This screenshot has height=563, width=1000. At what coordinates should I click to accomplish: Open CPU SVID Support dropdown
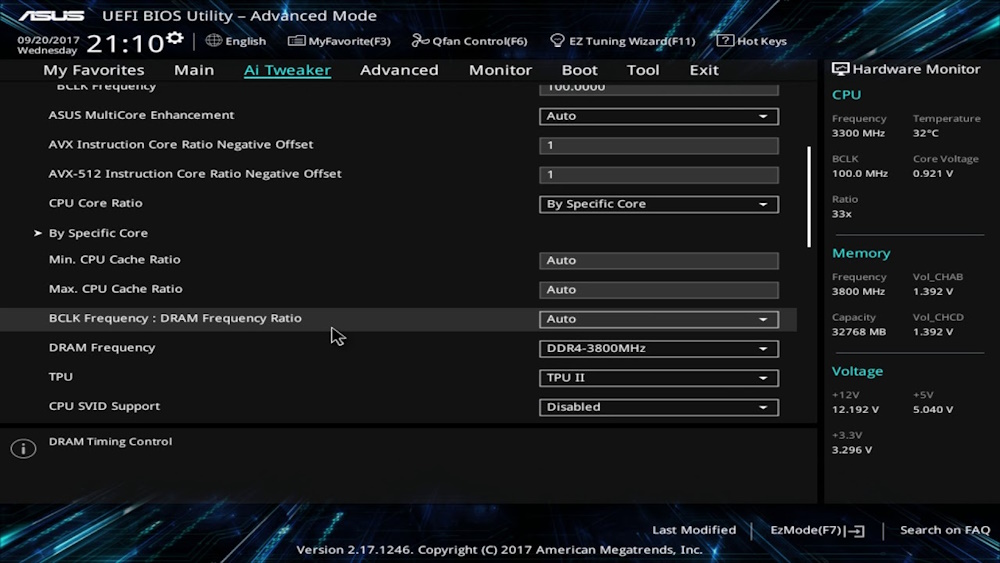pos(659,407)
